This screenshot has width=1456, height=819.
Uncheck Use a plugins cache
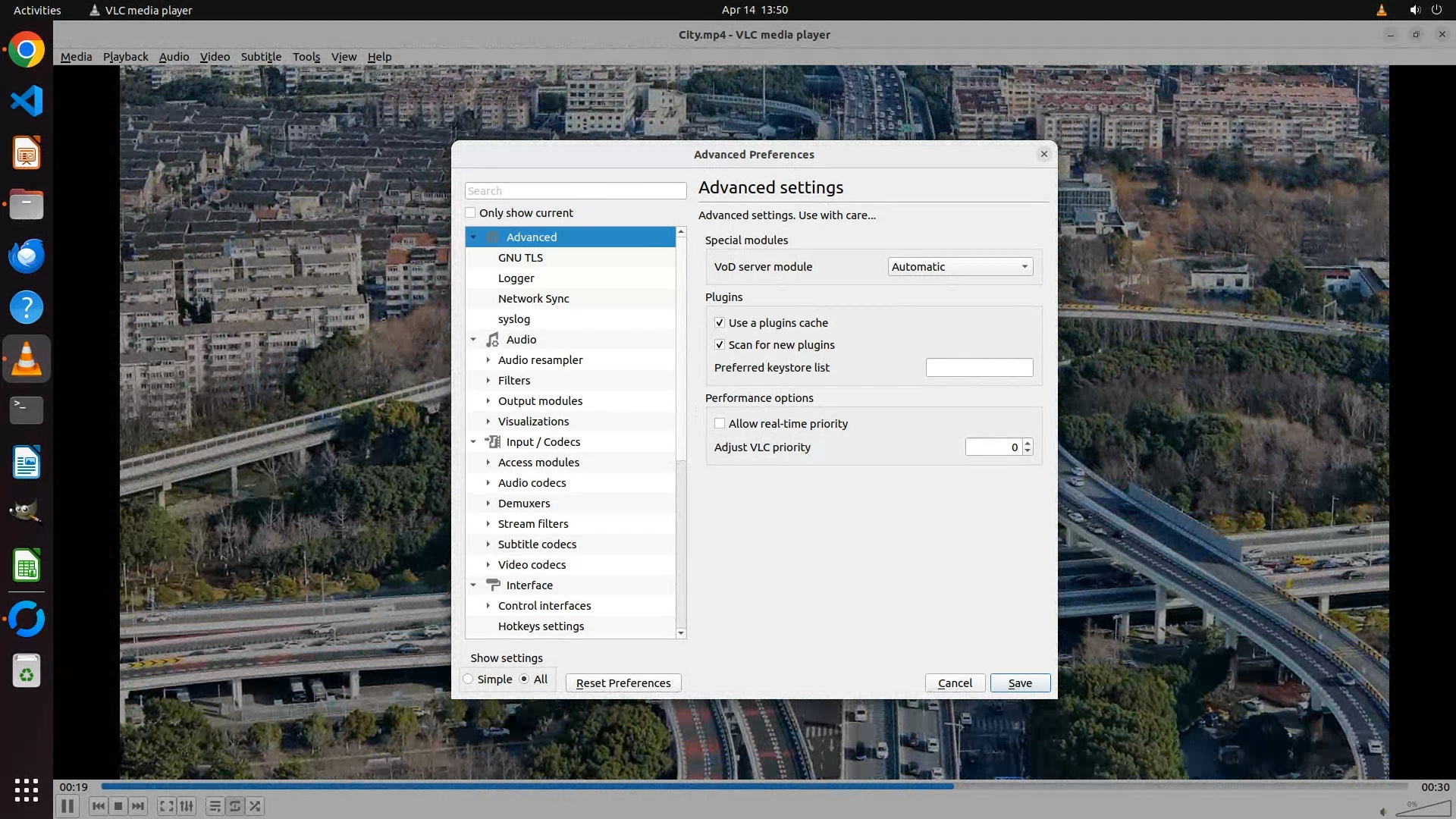click(x=720, y=323)
